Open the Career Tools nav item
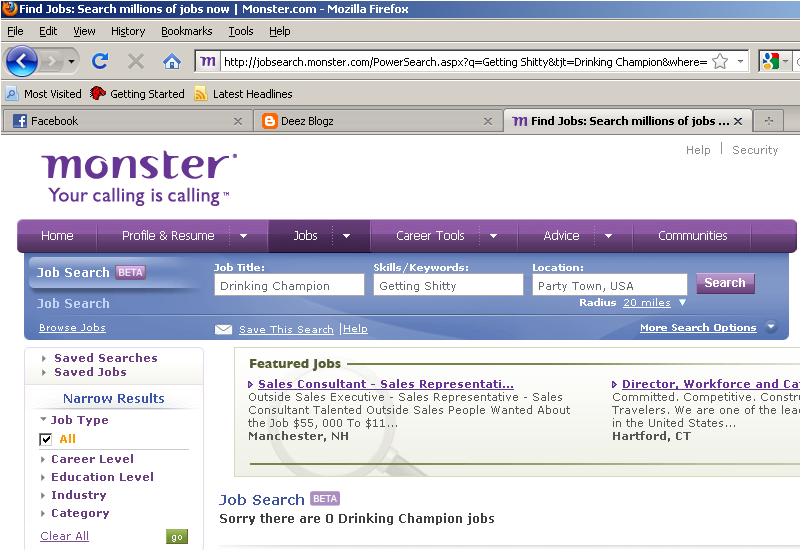 click(x=430, y=236)
